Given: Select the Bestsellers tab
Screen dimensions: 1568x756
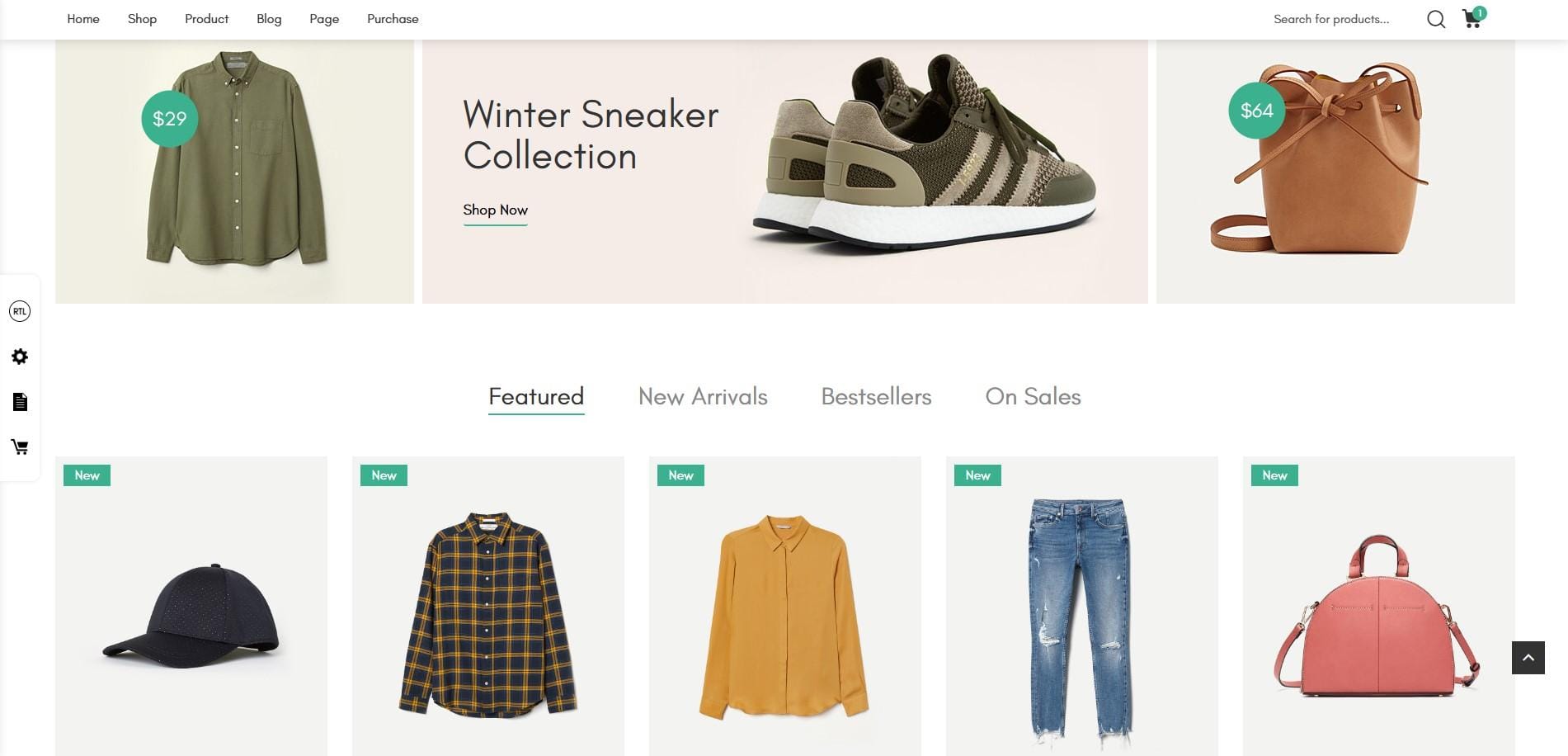Looking at the screenshot, I should pyautogui.click(x=876, y=397).
